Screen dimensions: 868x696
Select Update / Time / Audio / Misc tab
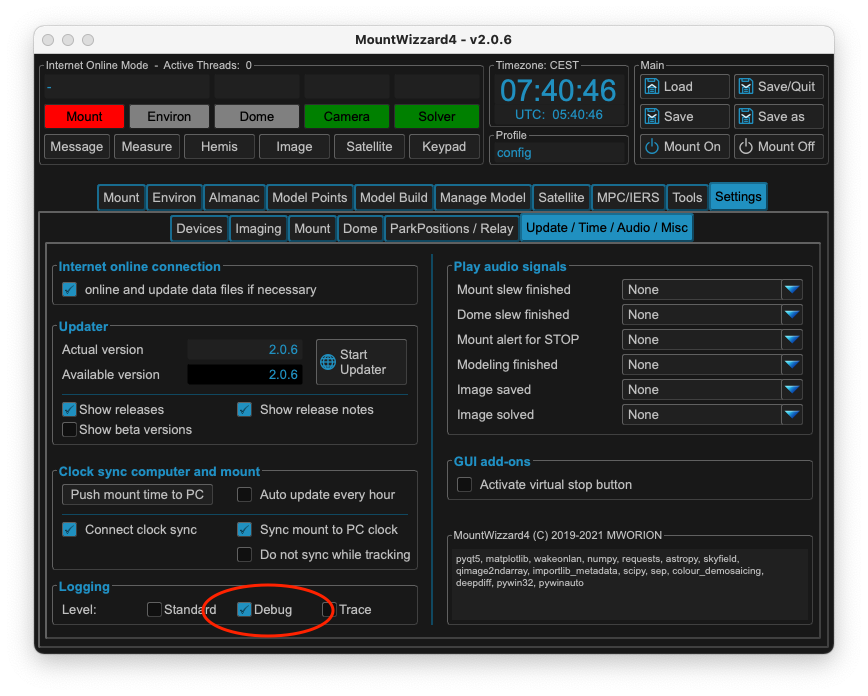click(x=607, y=228)
